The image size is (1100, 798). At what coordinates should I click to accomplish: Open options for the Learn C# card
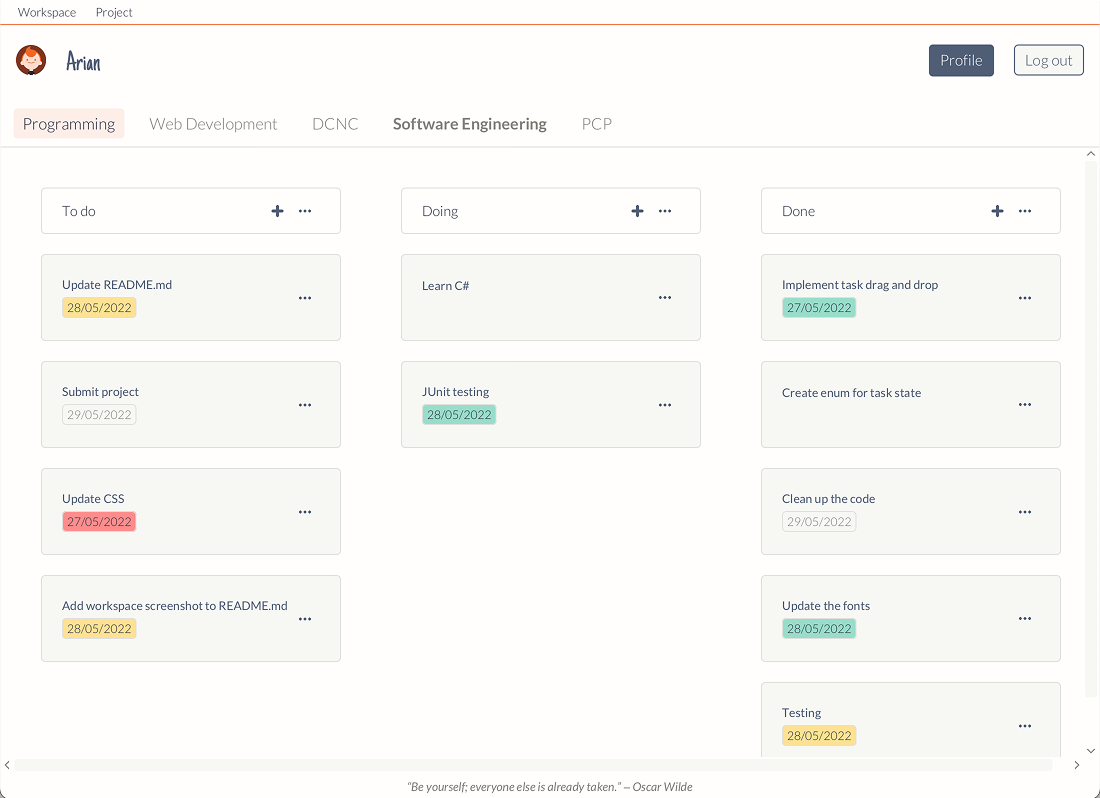[x=665, y=297]
